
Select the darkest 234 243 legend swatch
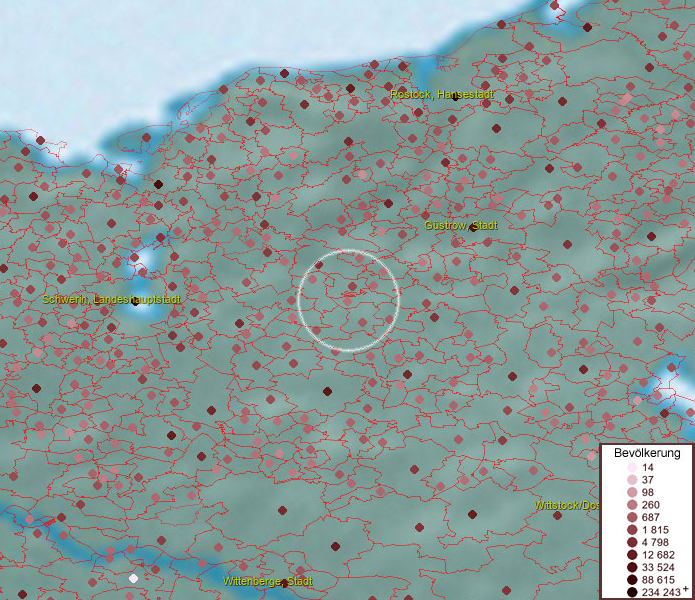tap(631, 592)
